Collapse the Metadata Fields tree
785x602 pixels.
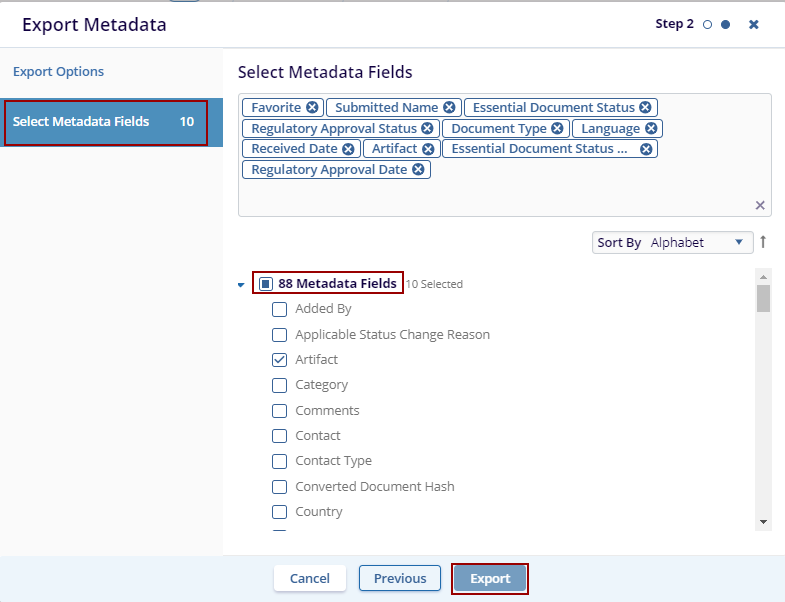pos(241,285)
